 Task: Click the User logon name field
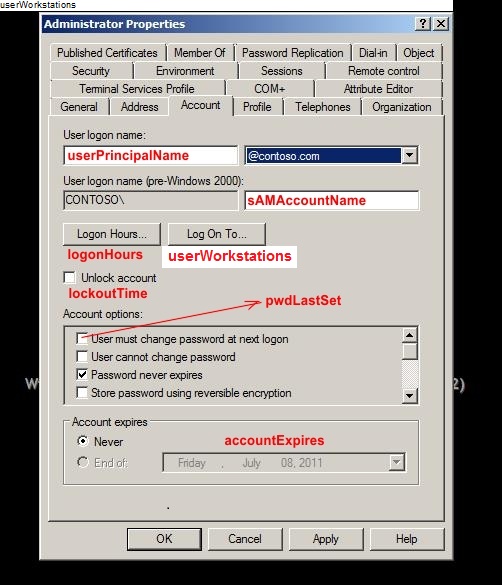point(151,155)
